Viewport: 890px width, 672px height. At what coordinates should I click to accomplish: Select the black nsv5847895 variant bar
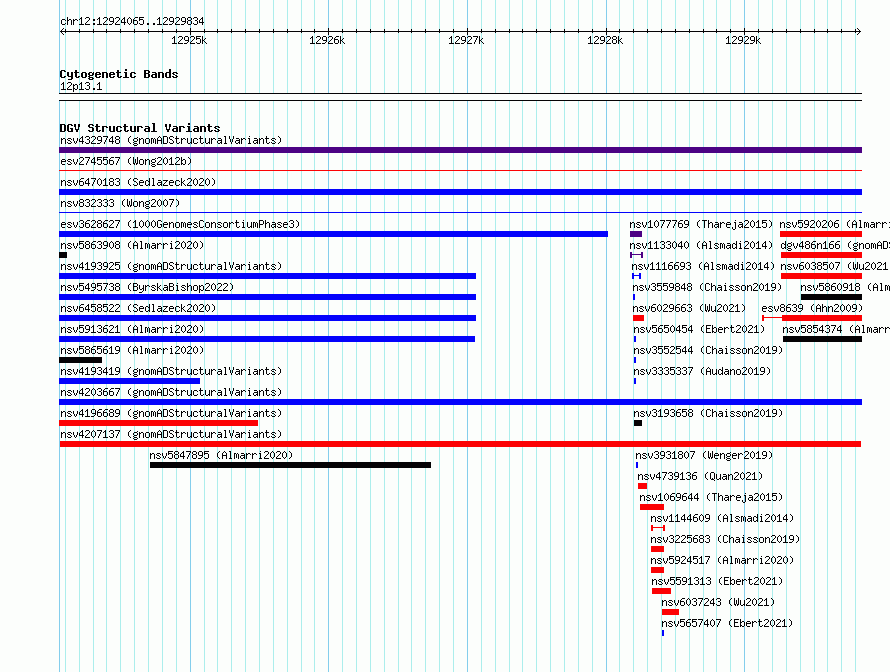(x=290, y=465)
